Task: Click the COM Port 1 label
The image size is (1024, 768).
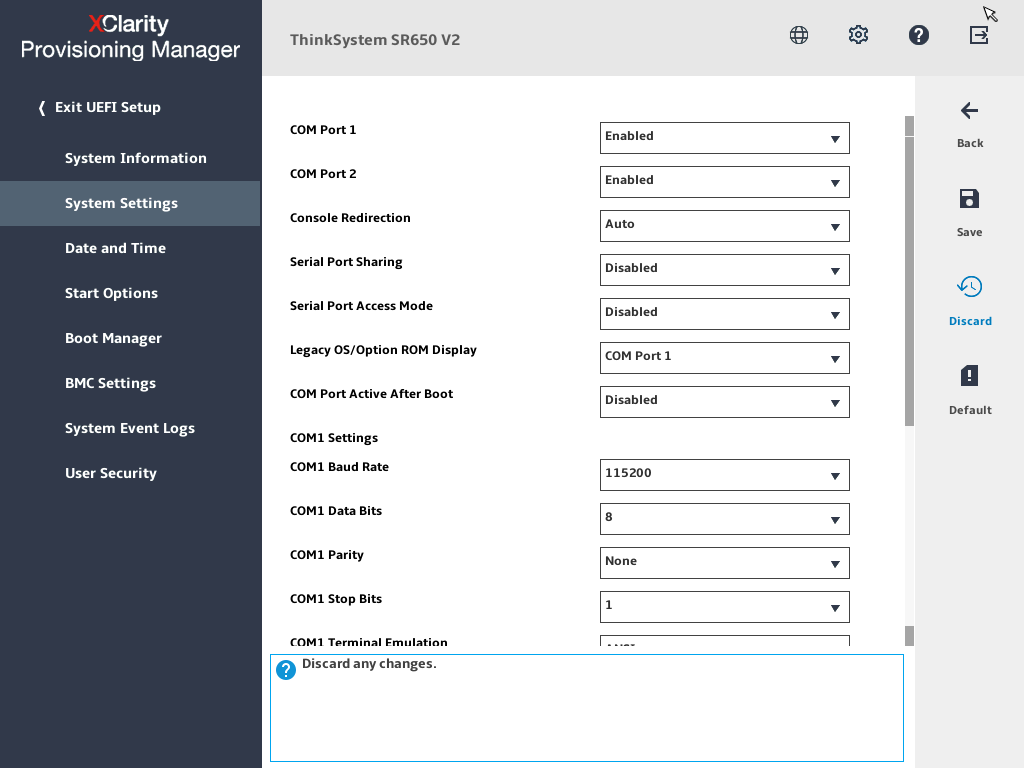Action: point(323,129)
